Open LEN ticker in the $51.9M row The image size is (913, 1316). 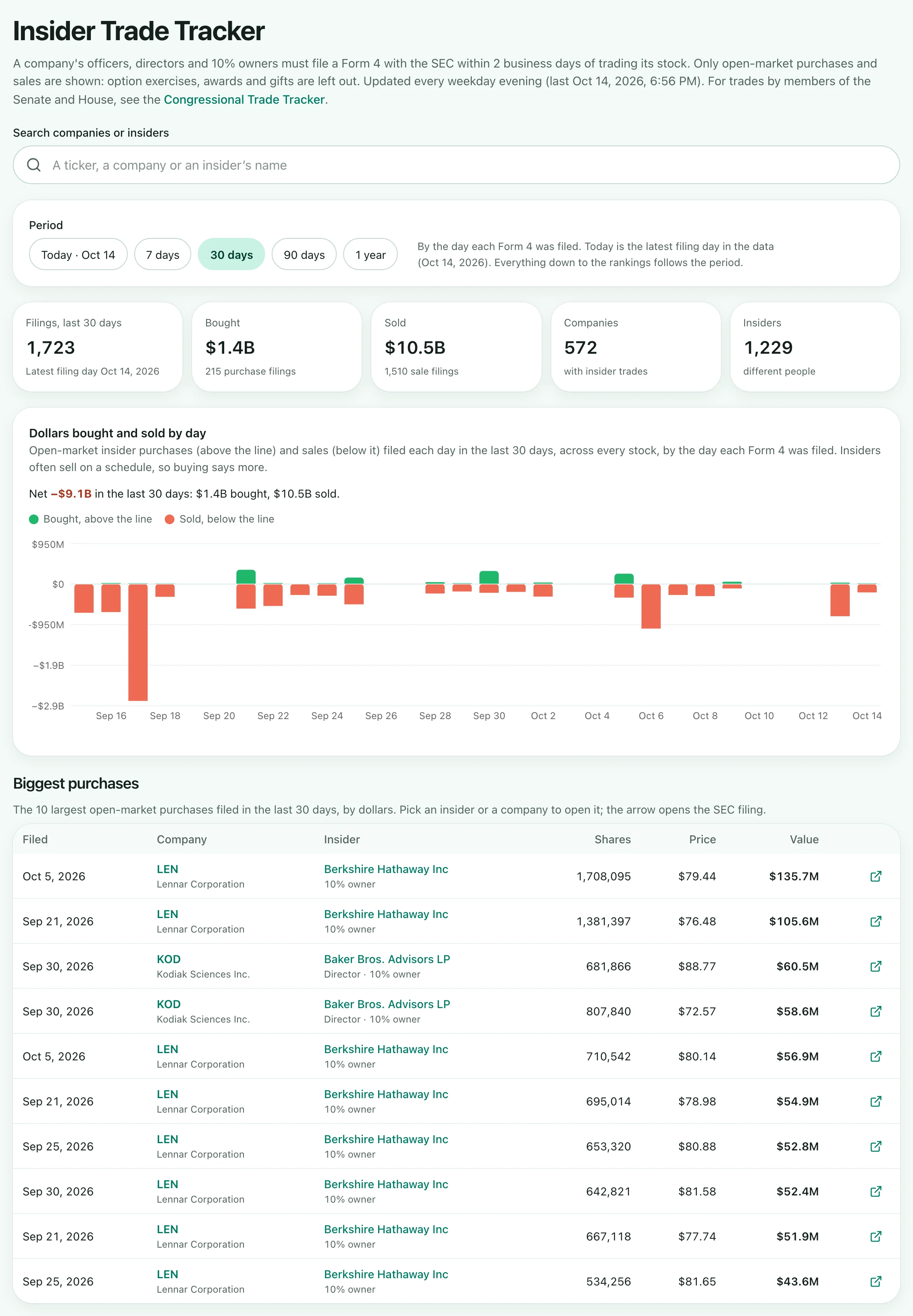tap(167, 1229)
